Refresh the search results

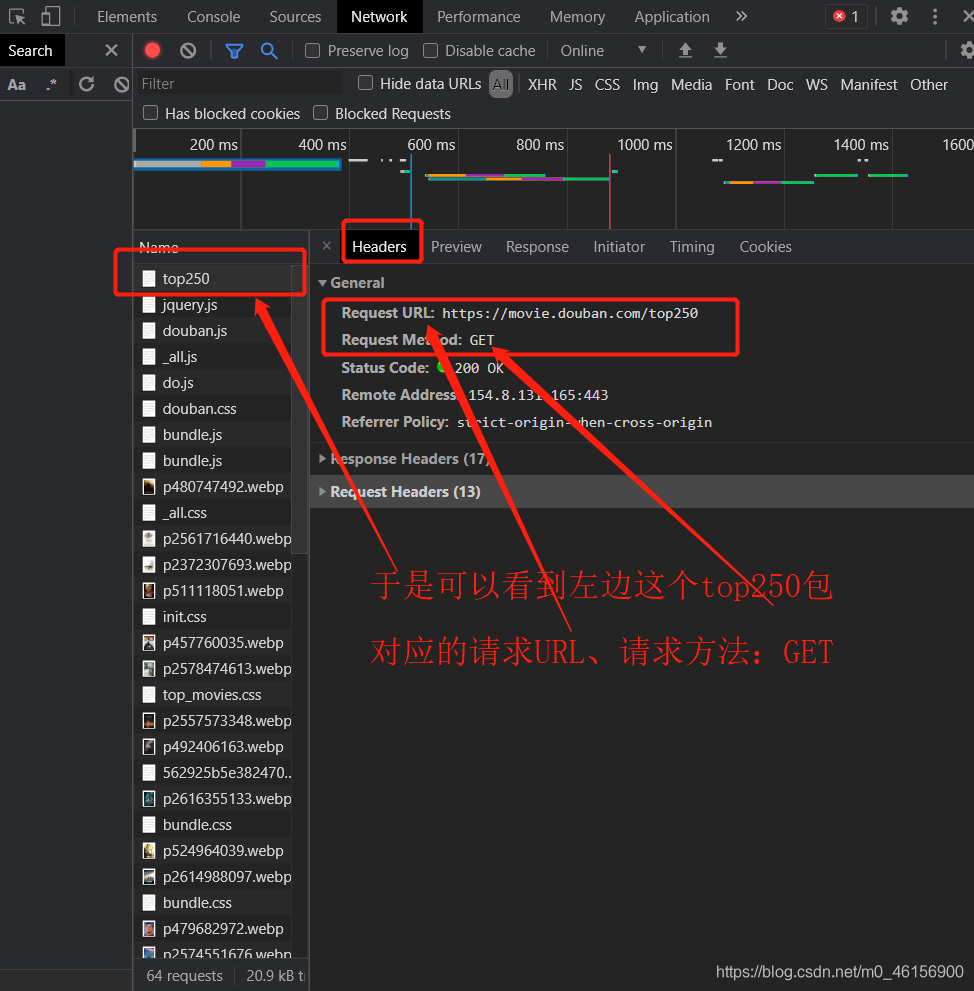[x=87, y=83]
